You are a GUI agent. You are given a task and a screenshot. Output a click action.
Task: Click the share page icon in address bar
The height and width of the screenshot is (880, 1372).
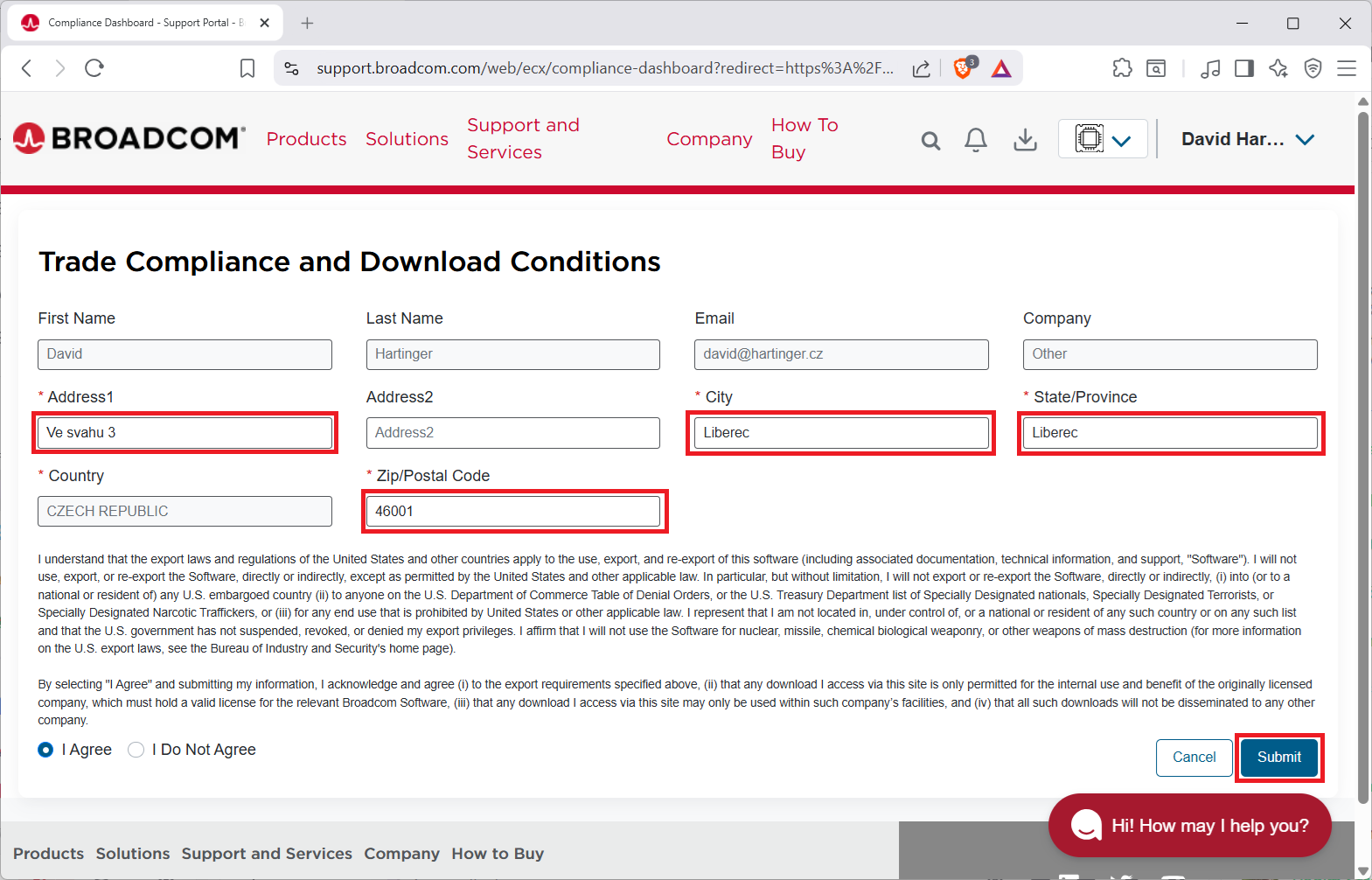tap(921, 68)
